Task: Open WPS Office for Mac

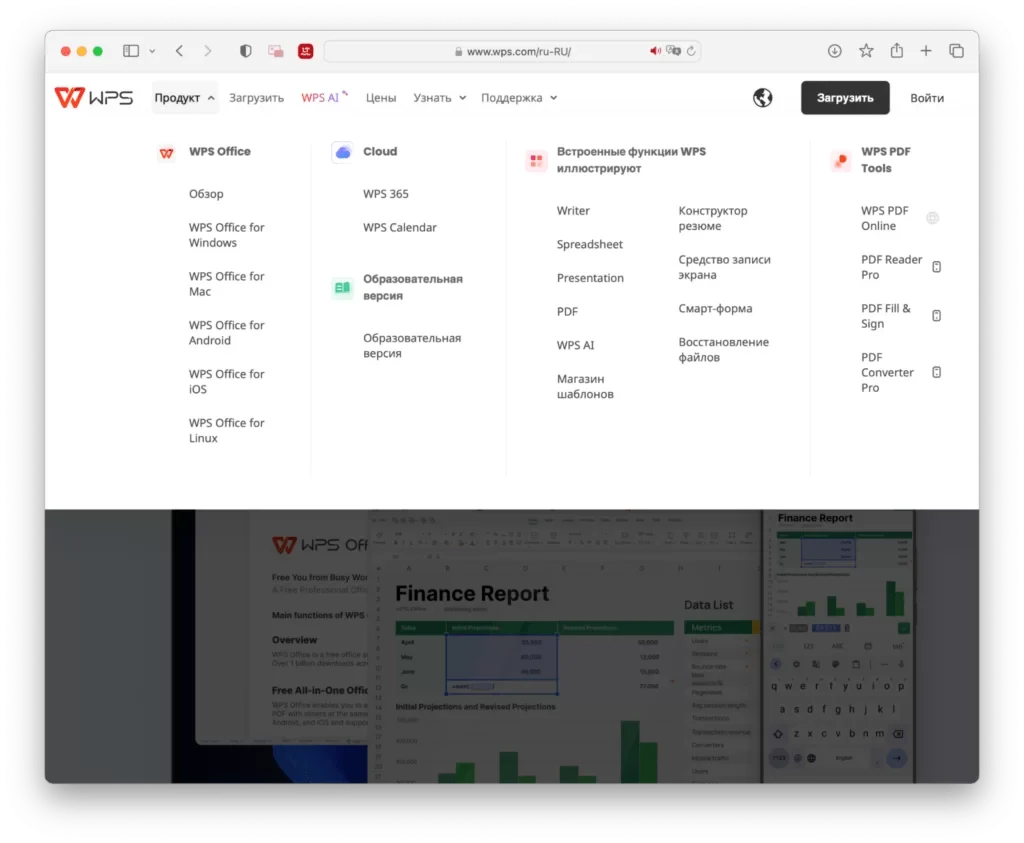Action: coord(227,284)
